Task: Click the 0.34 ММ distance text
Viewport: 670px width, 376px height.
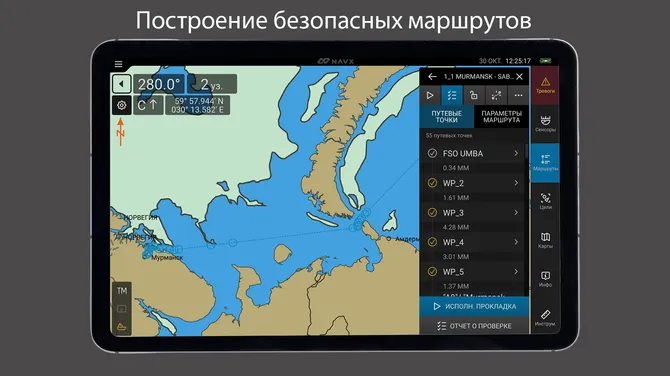Action: click(455, 168)
